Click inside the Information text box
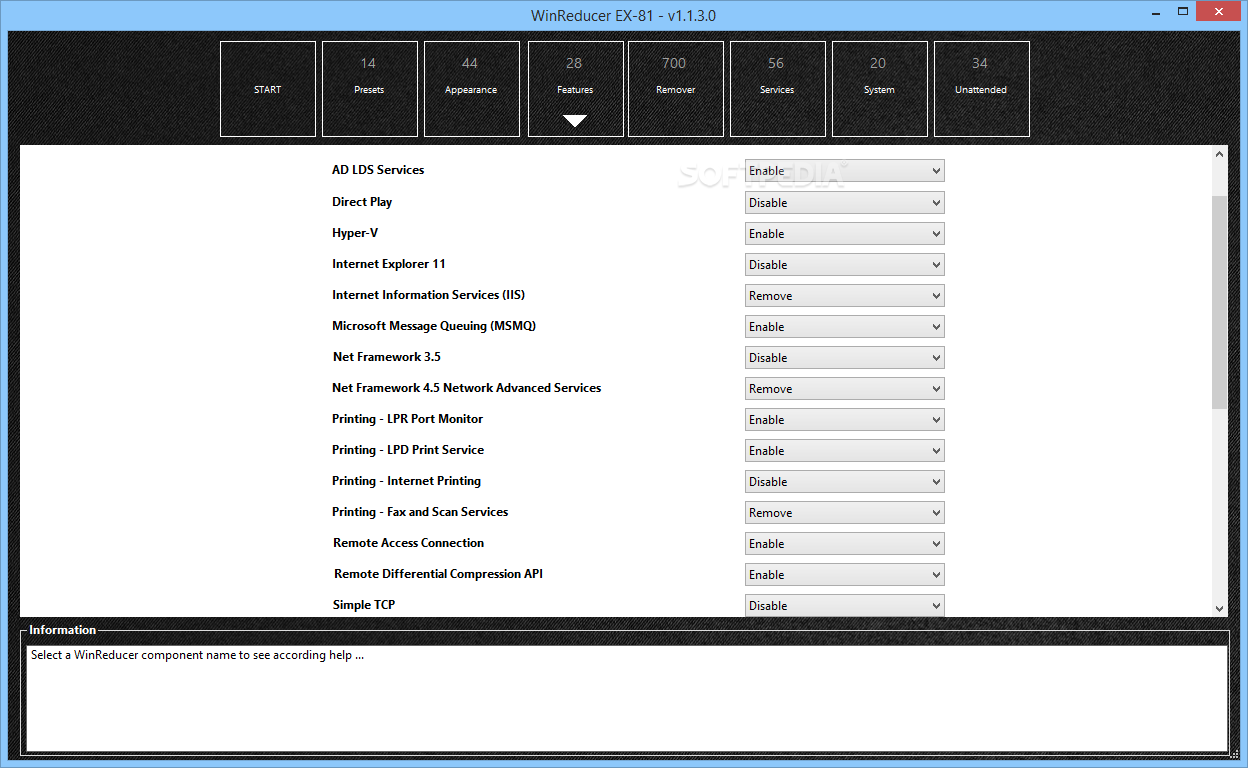Image resolution: width=1248 pixels, height=768 pixels. click(627, 698)
